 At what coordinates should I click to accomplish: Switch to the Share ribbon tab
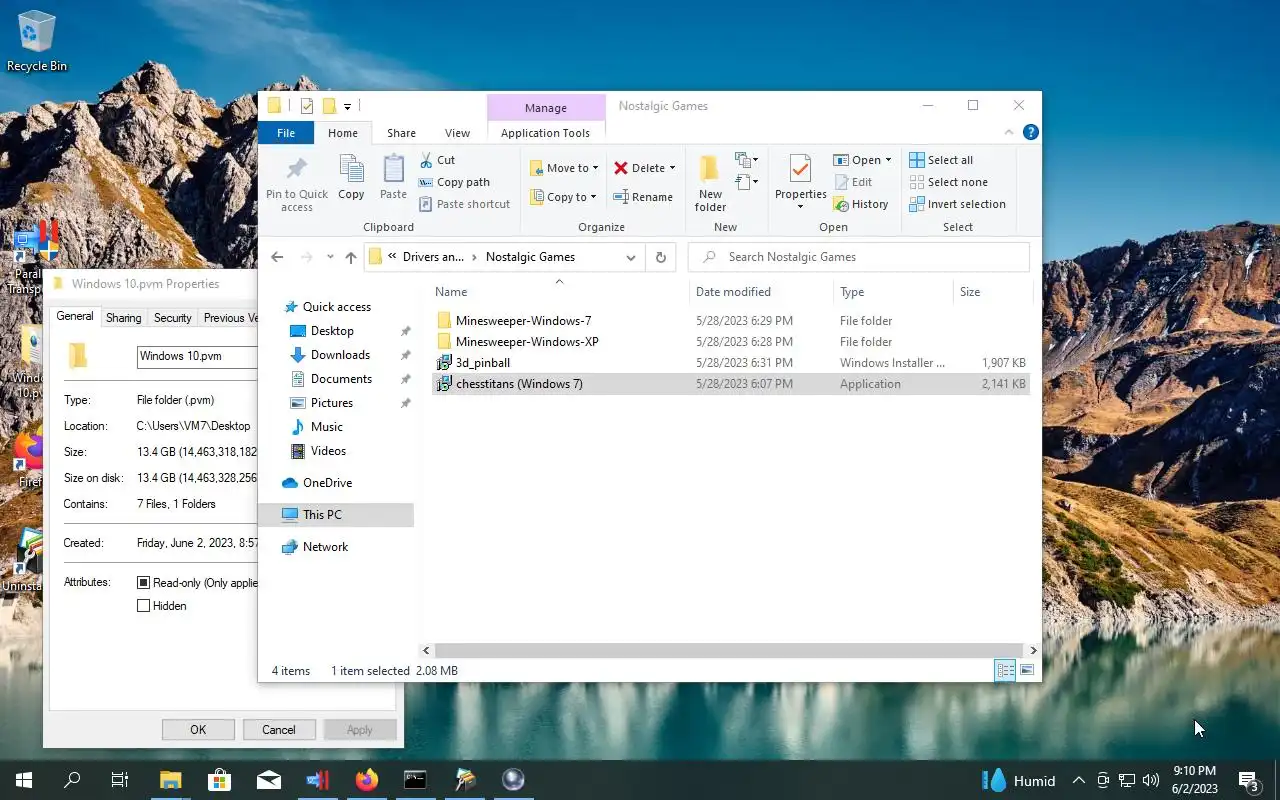401,133
